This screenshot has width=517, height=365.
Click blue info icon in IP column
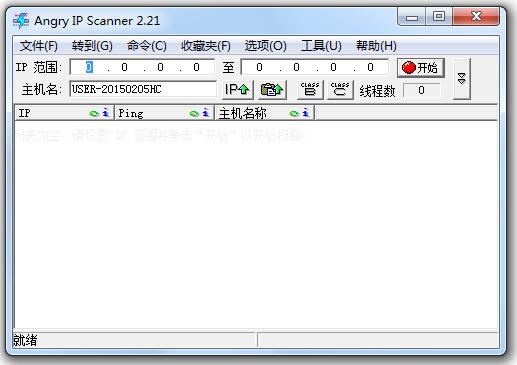pyautogui.click(x=106, y=113)
